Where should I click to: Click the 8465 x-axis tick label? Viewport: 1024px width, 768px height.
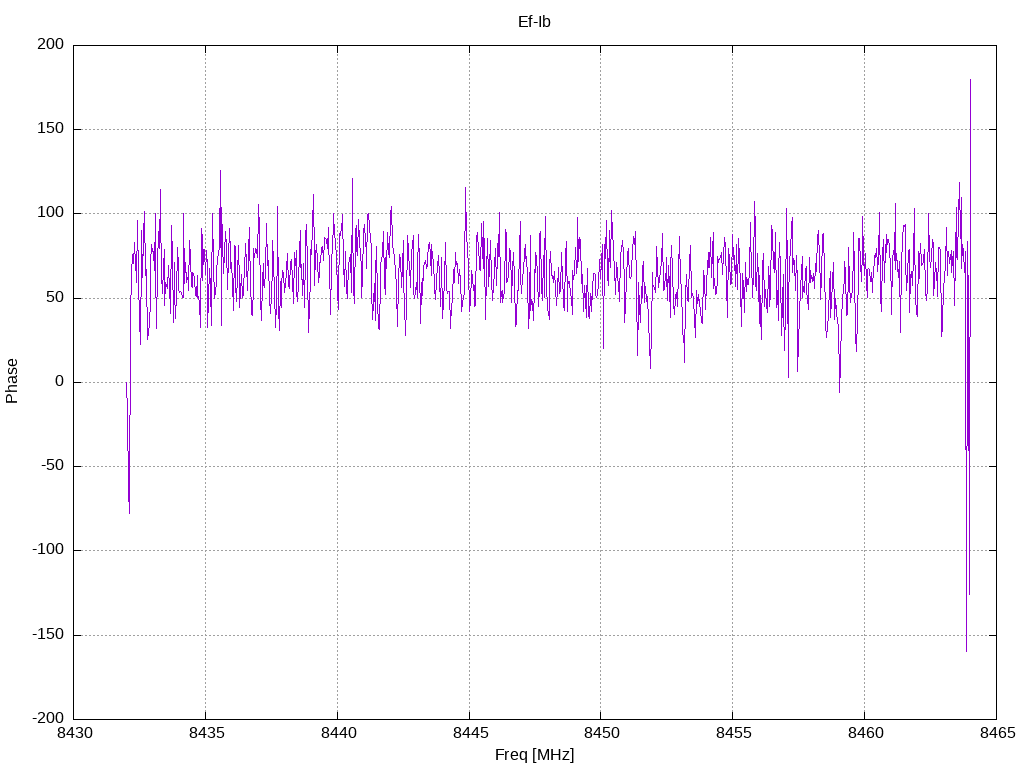(995, 734)
